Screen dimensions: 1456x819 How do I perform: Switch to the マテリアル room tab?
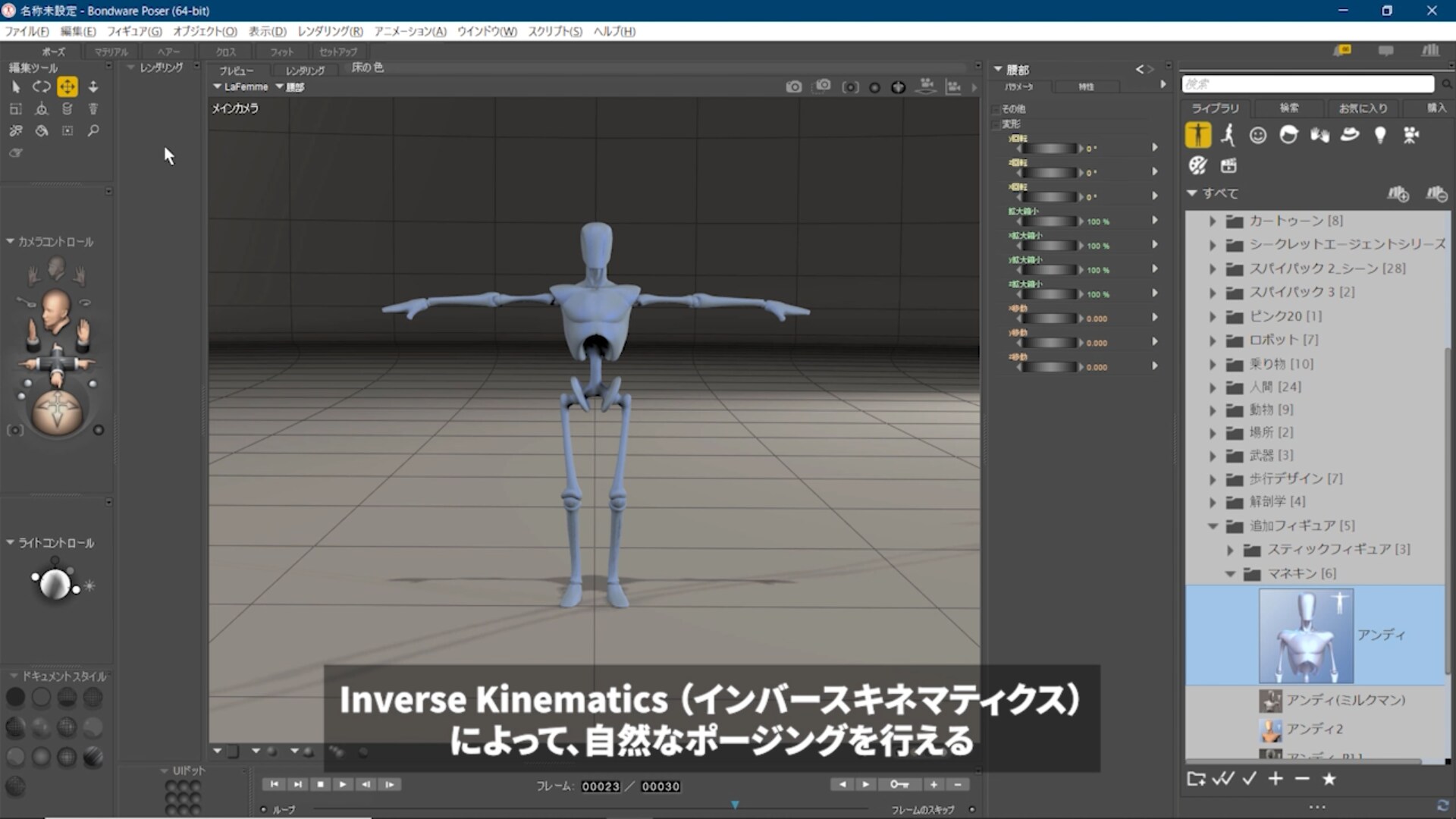[x=111, y=52]
